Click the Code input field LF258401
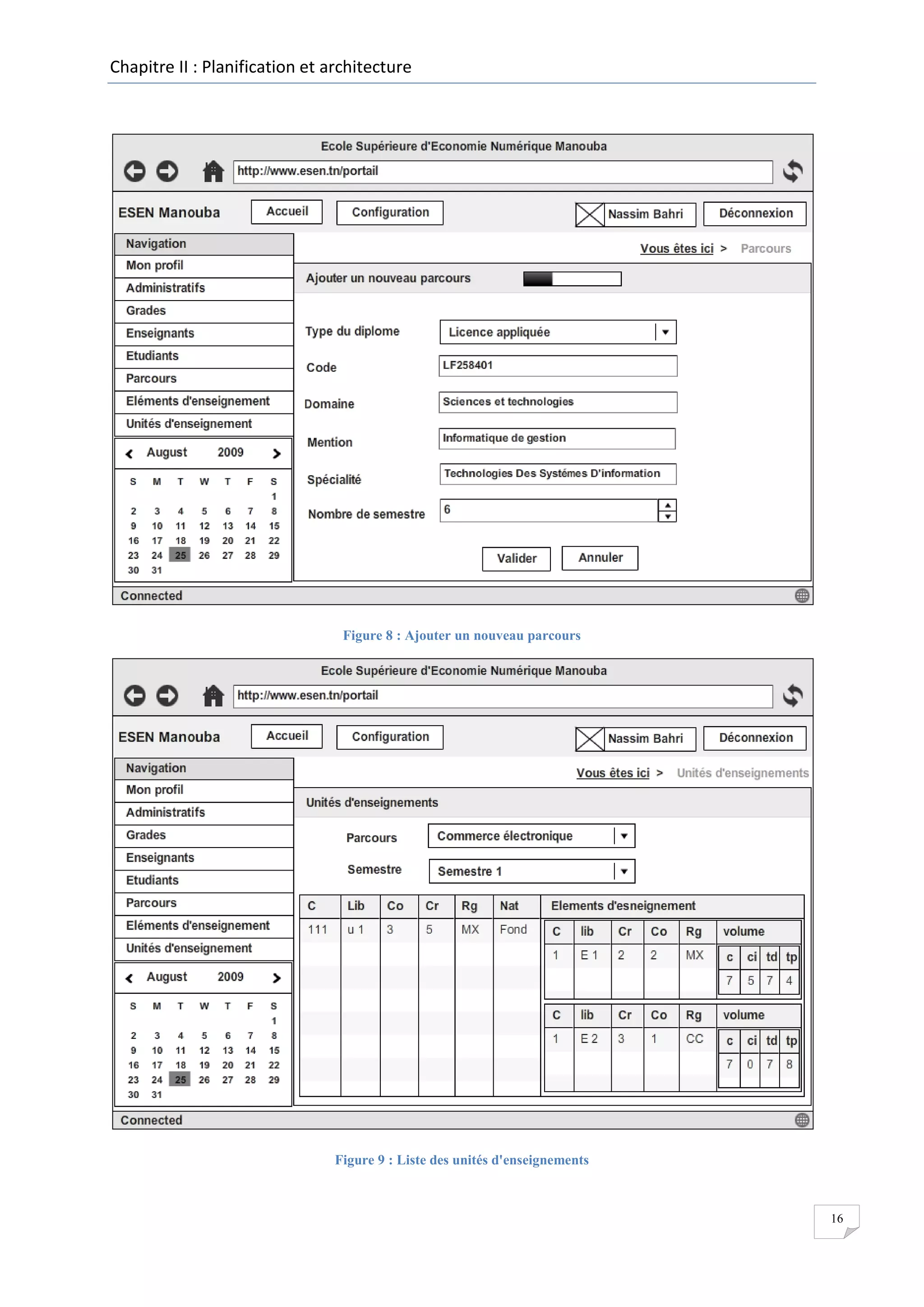Viewport: 924px width, 1307px height. coord(558,366)
